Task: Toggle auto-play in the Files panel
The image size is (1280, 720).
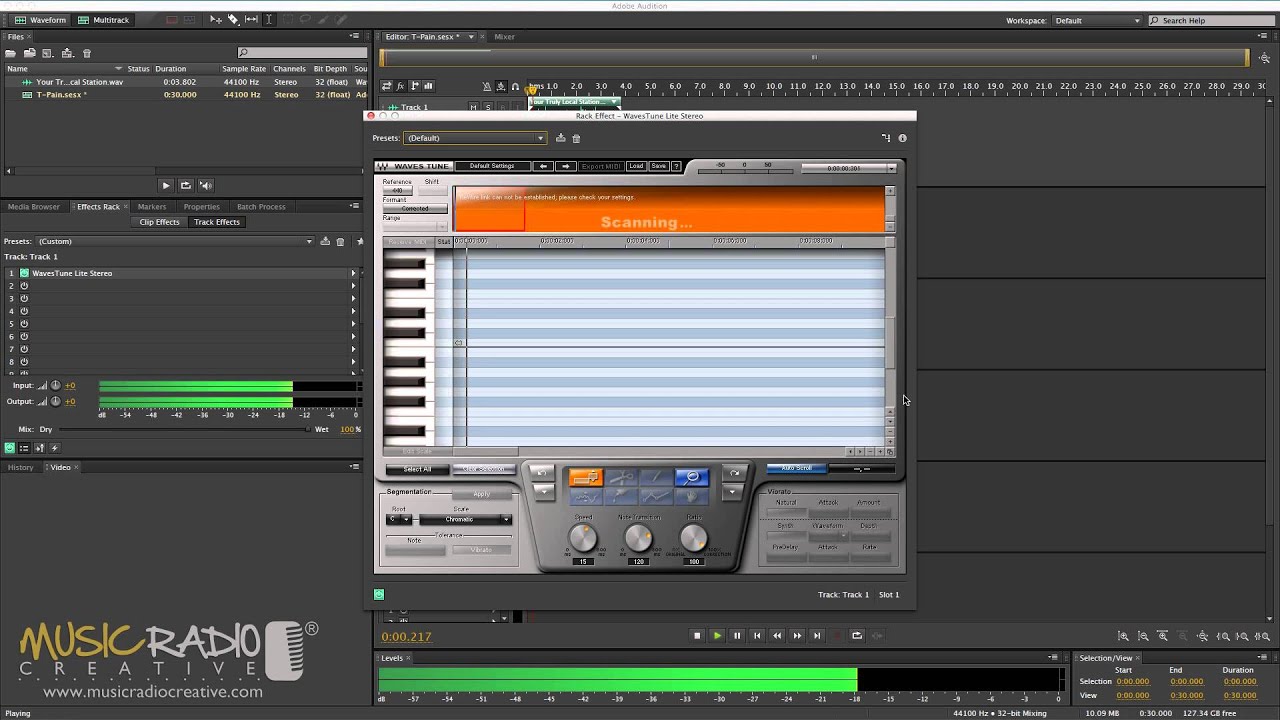Action: coord(206,185)
